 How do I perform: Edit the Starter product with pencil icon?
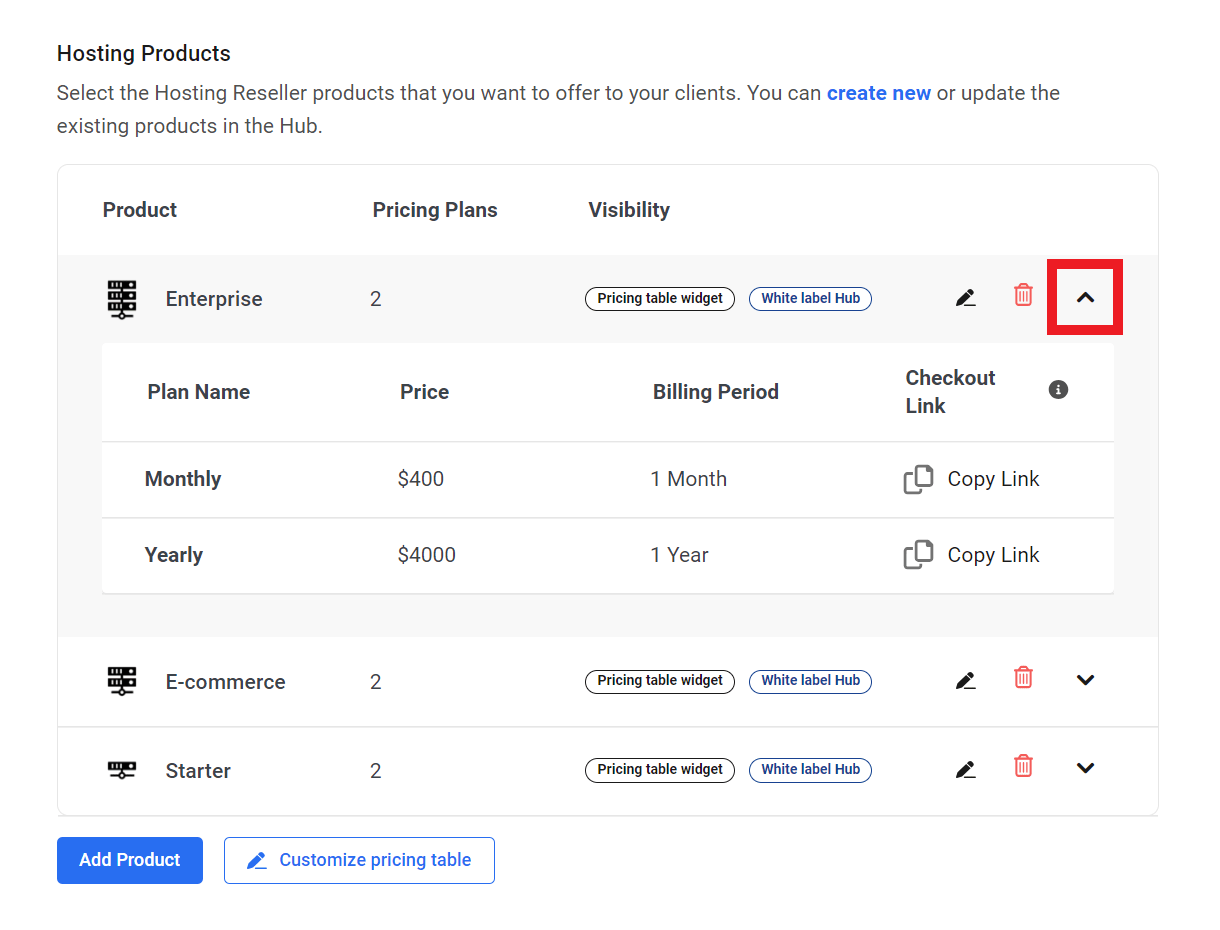coord(965,769)
